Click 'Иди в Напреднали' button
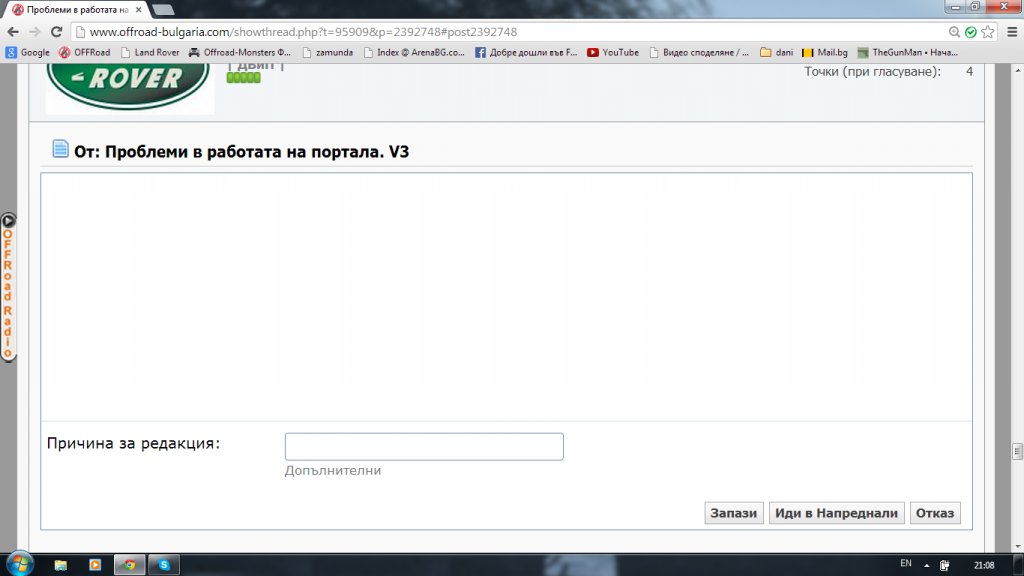The width and height of the screenshot is (1024, 576). coord(836,513)
